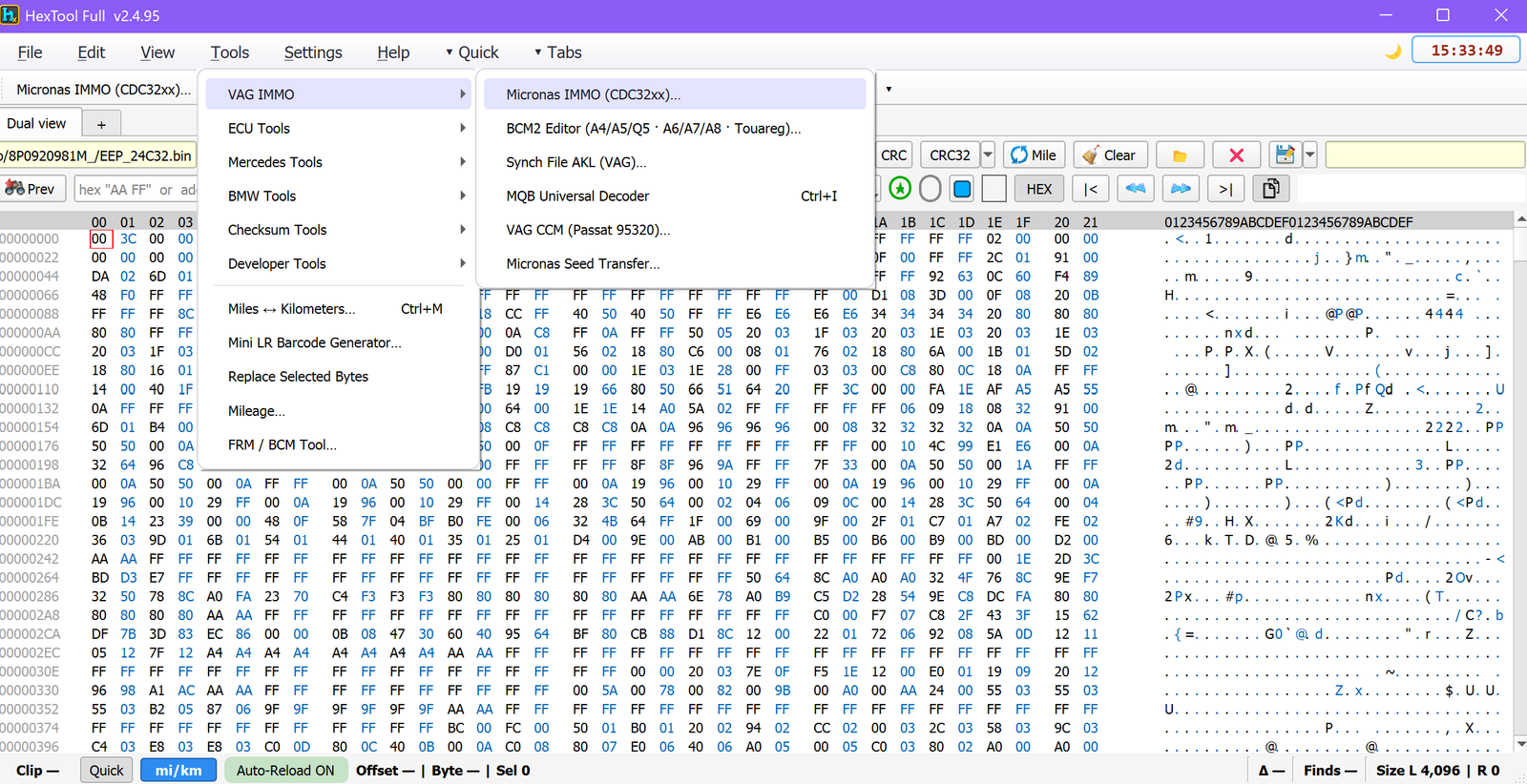
Task: Click the Prev search button
Action: (x=33, y=189)
